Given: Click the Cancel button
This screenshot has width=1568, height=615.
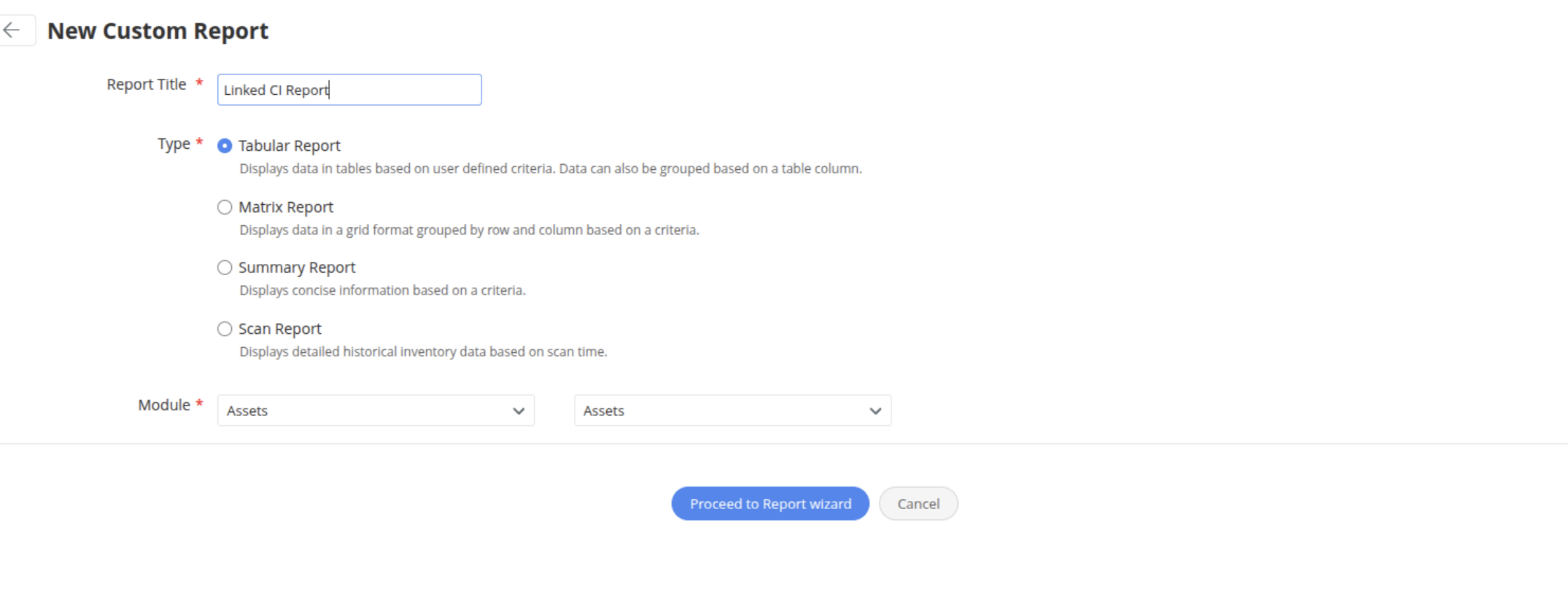Looking at the screenshot, I should (918, 504).
